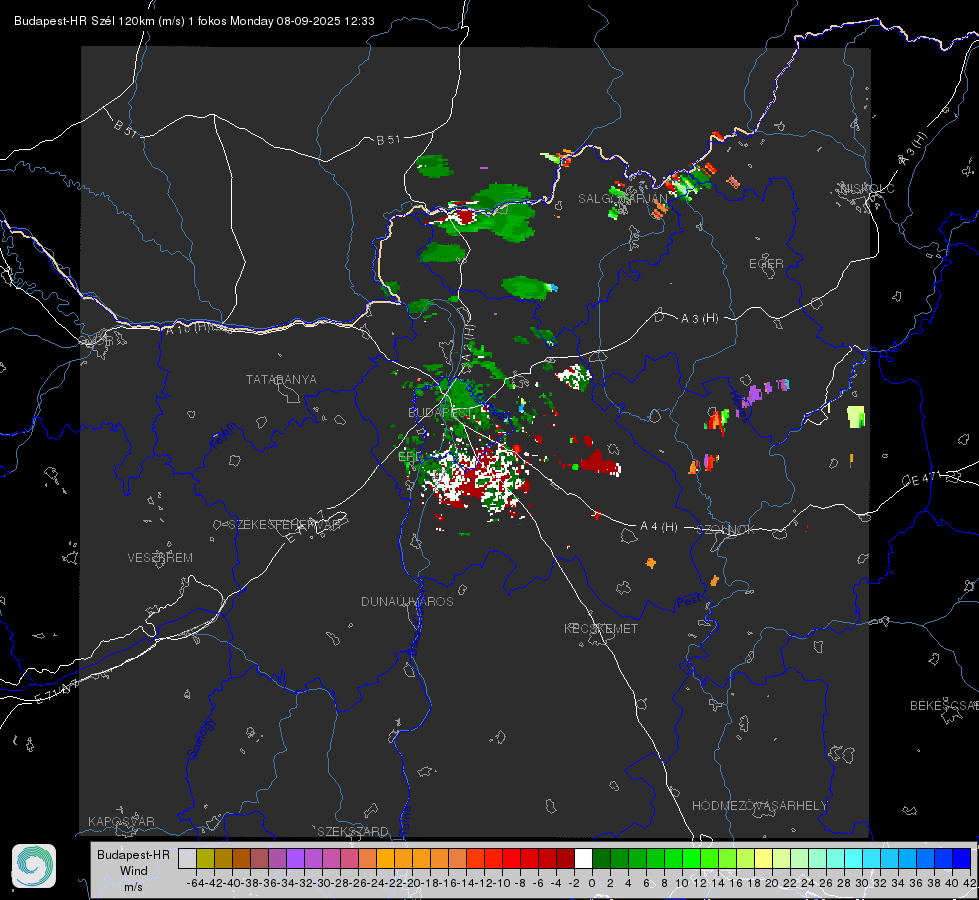
Task: Click the swirl logo icon at bottom-left
Action: (34, 866)
